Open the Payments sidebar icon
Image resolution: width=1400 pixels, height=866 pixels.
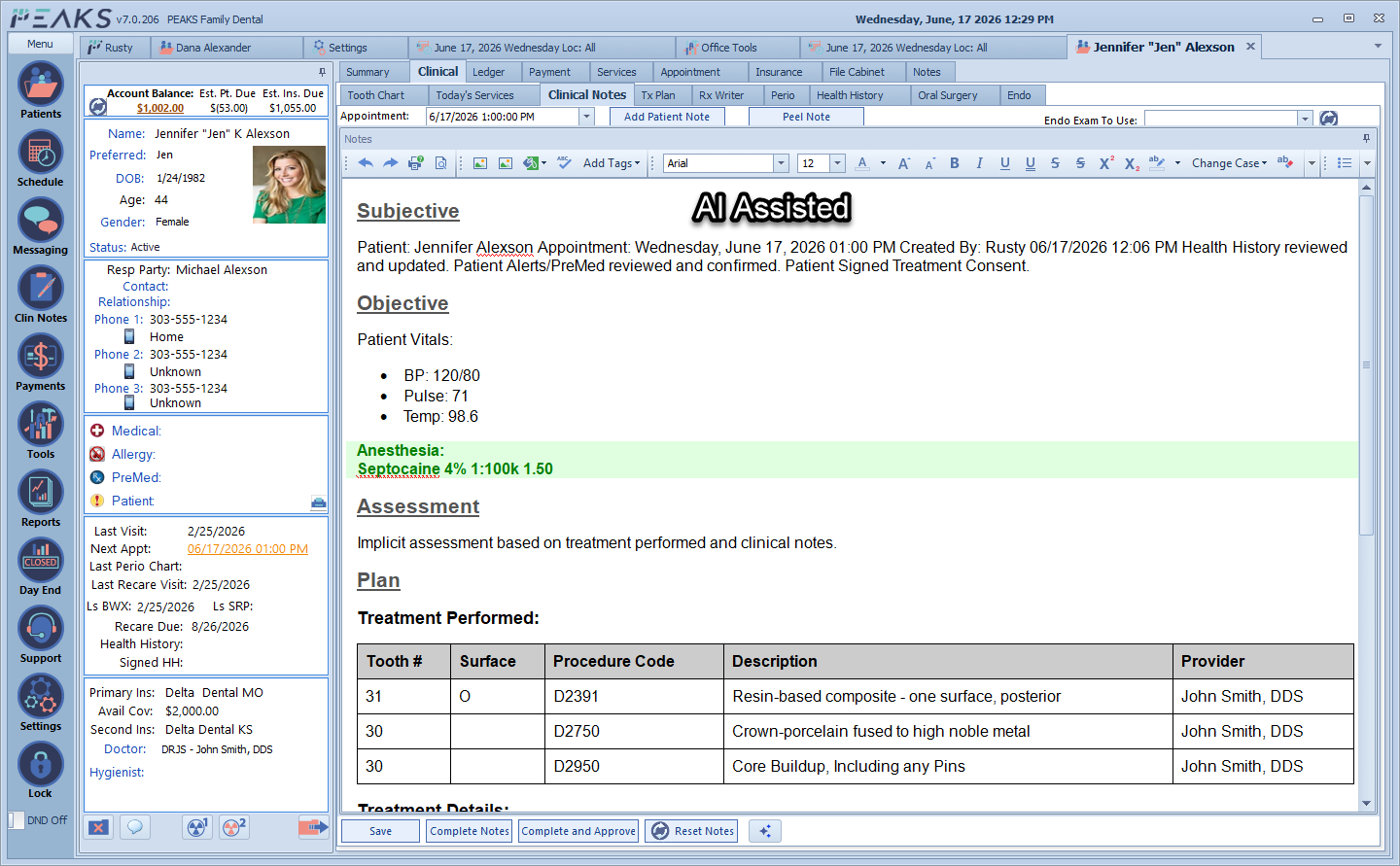point(40,363)
